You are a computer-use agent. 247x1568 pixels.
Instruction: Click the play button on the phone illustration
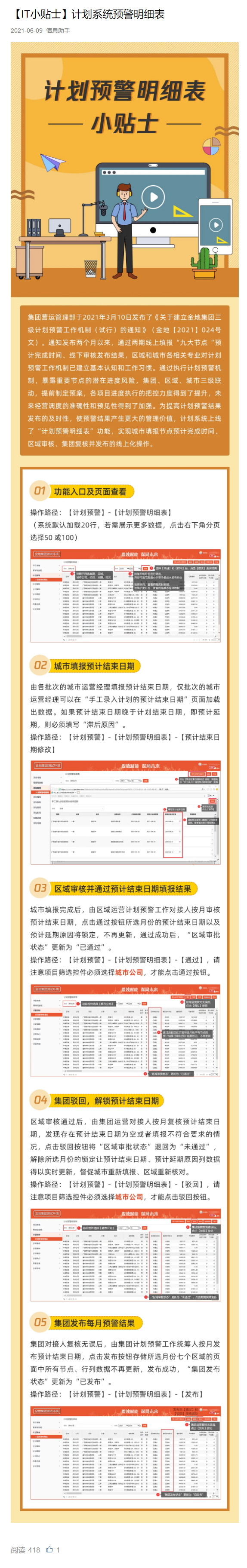click(x=215, y=224)
